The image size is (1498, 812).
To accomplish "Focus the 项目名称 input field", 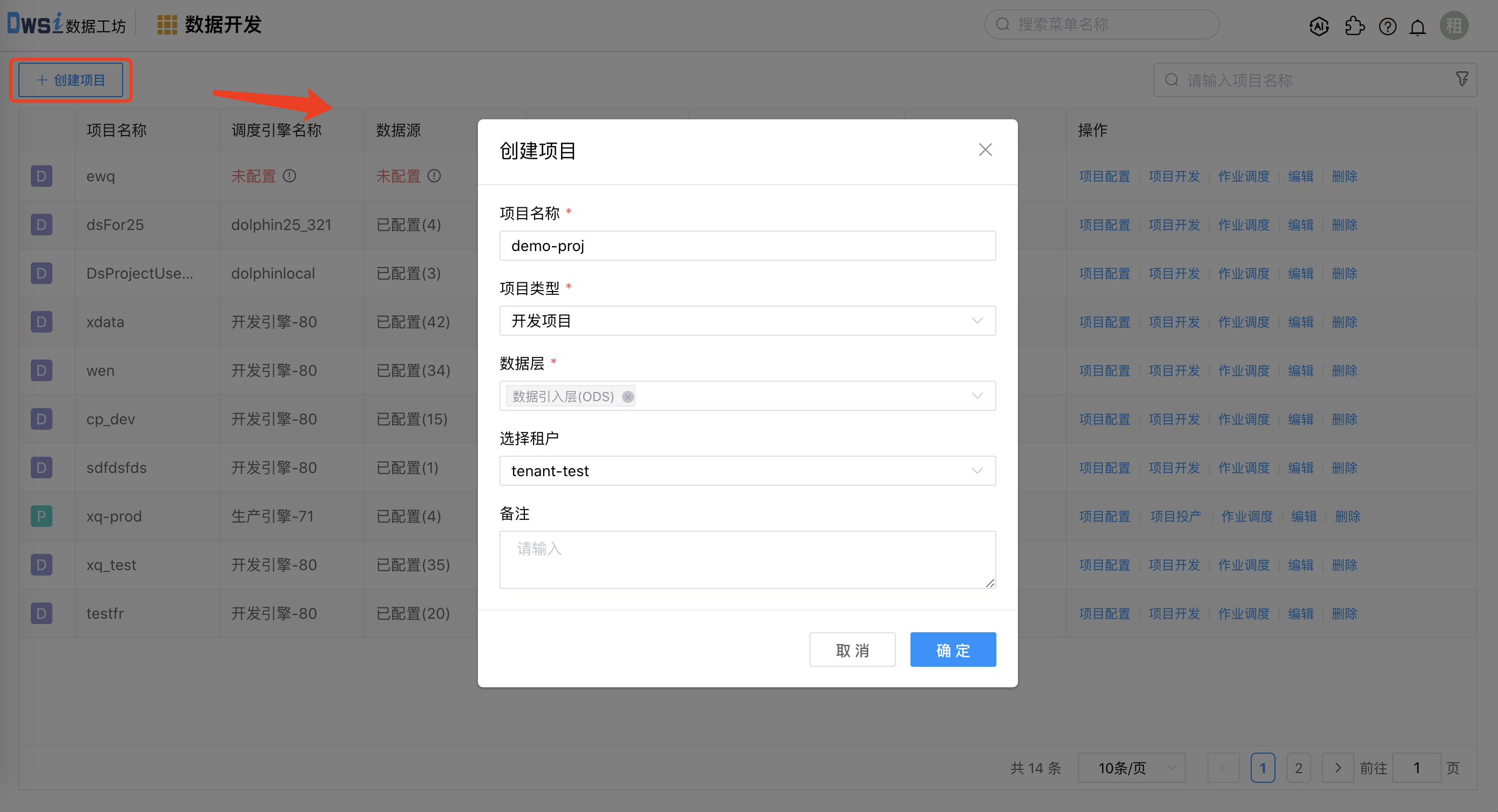I will pyautogui.click(x=747, y=246).
